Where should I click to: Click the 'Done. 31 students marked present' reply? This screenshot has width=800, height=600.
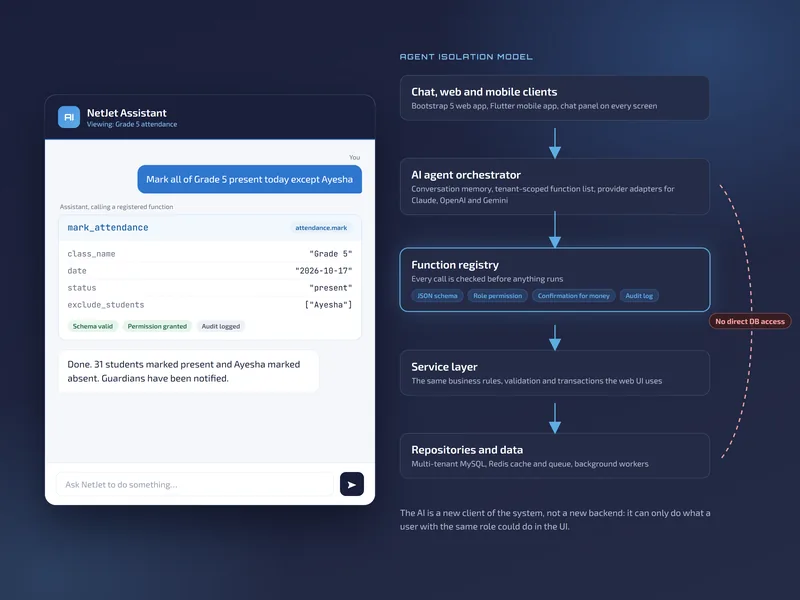(x=188, y=371)
